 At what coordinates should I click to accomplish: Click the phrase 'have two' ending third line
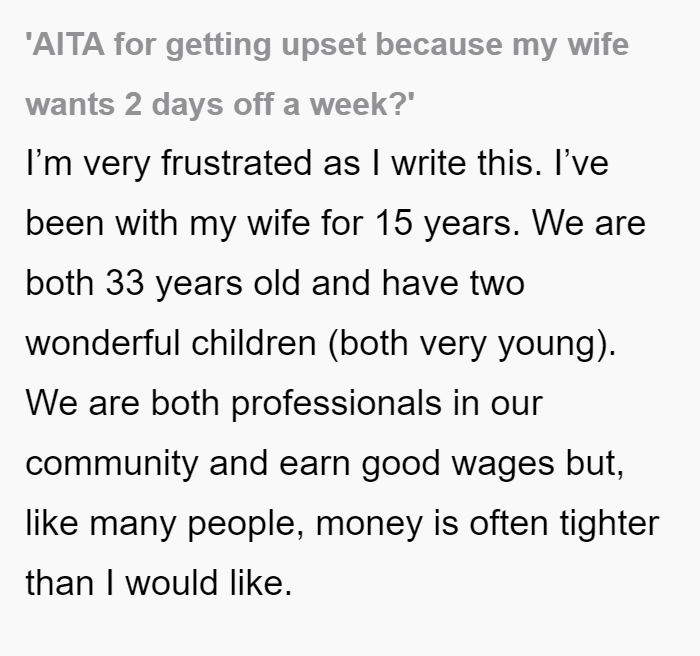pyautogui.click(x=453, y=283)
